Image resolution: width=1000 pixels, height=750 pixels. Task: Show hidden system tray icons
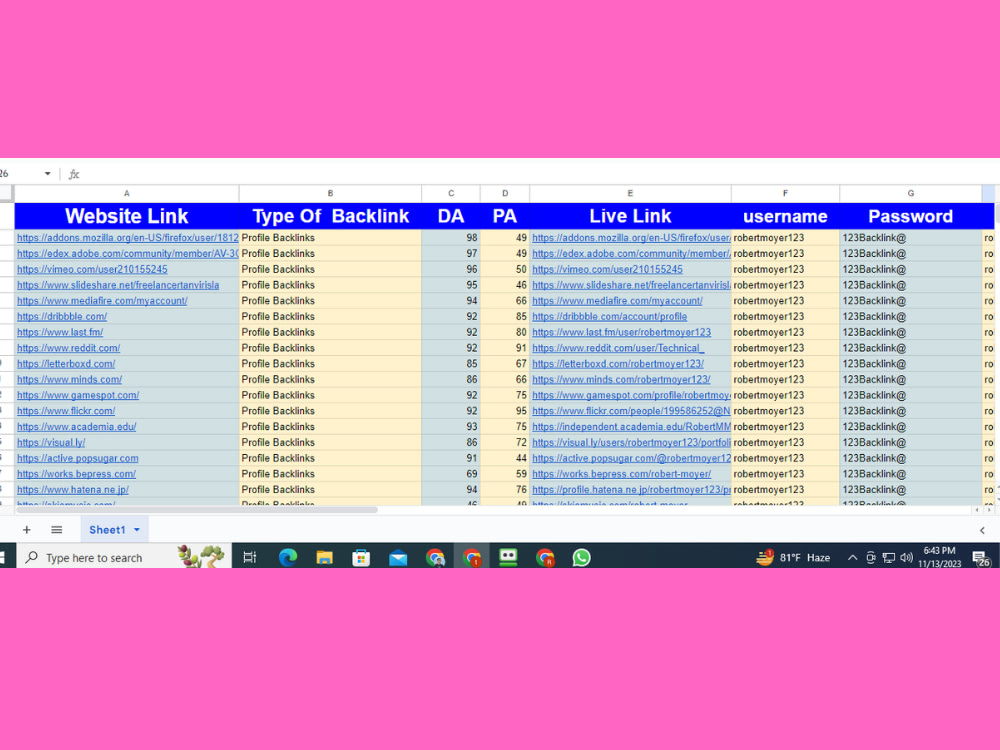852,558
